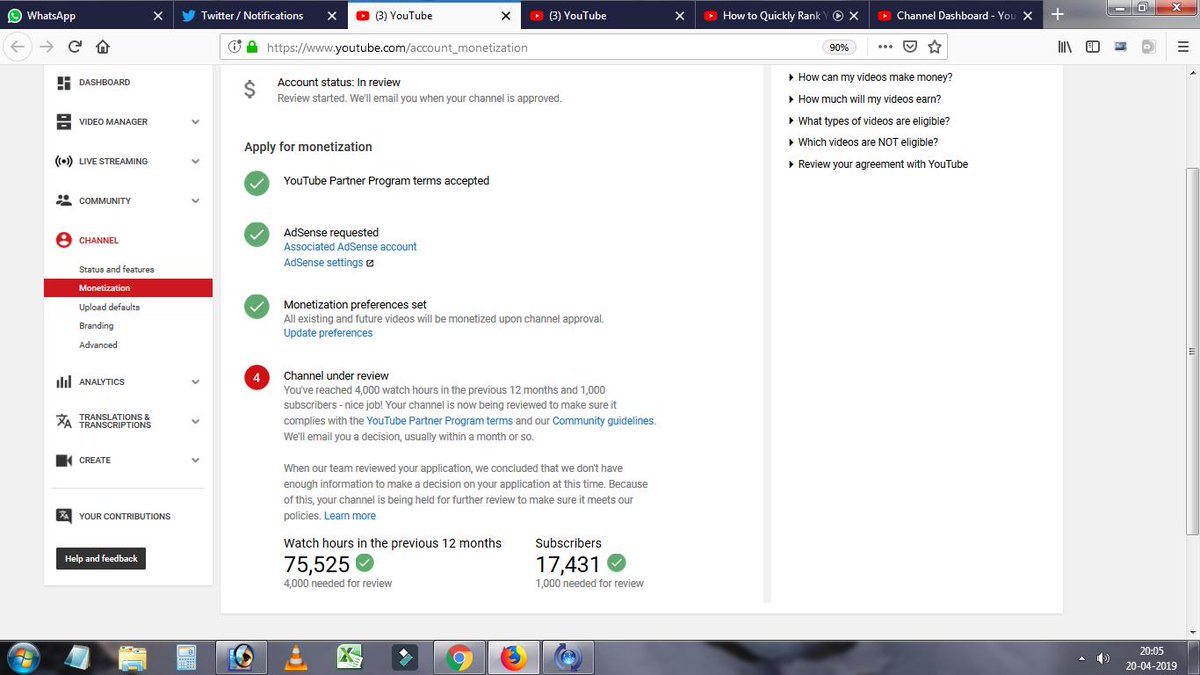This screenshot has width=1200, height=675.
Task: Expand the Create submenu chevron
Action: (195, 460)
